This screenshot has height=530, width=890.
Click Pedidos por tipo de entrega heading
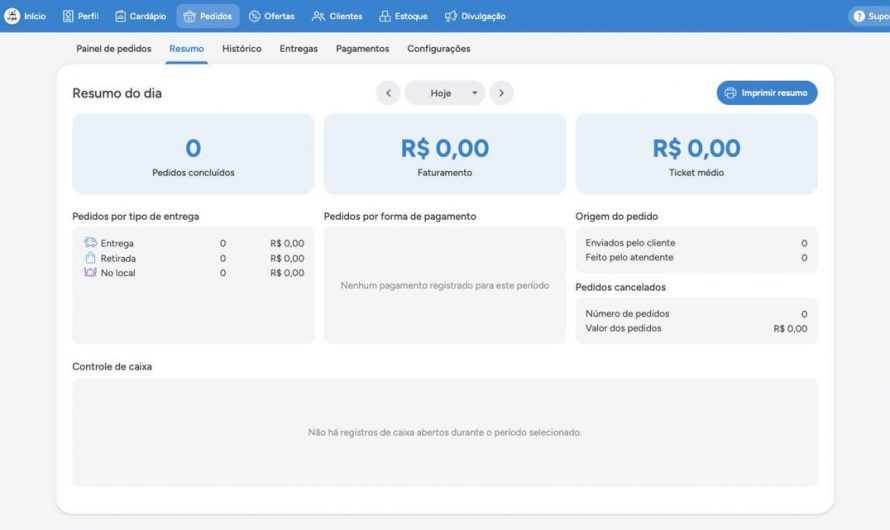pyautogui.click(x=136, y=216)
